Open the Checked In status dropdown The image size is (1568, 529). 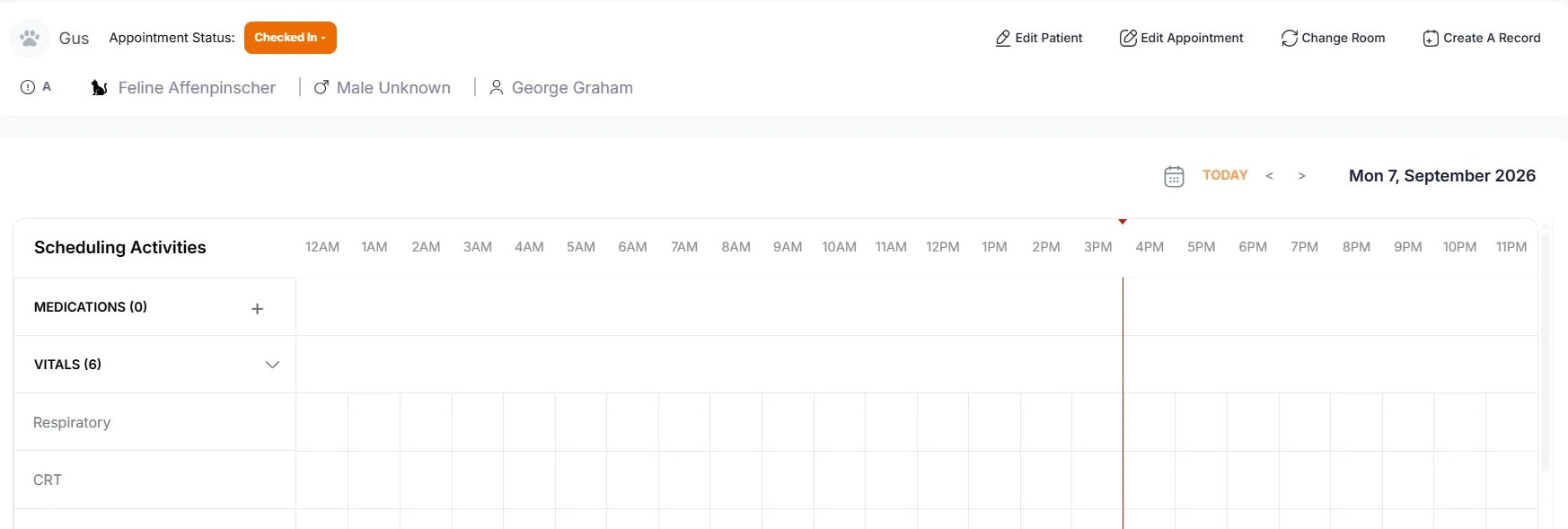point(290,38)
